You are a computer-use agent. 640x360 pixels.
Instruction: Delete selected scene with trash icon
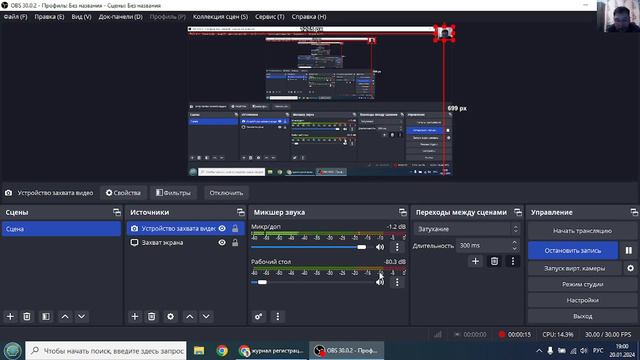pos(27,316)
